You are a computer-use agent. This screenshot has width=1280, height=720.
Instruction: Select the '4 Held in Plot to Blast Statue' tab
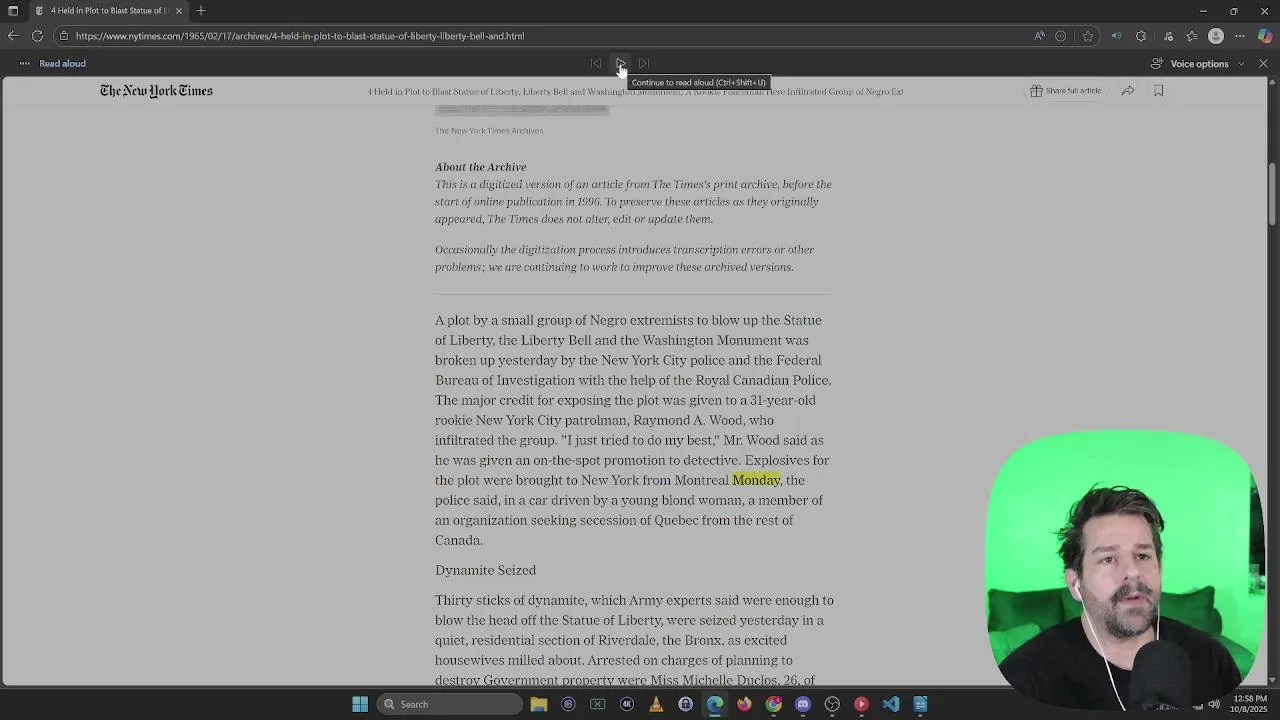click(x=108, y=11)
